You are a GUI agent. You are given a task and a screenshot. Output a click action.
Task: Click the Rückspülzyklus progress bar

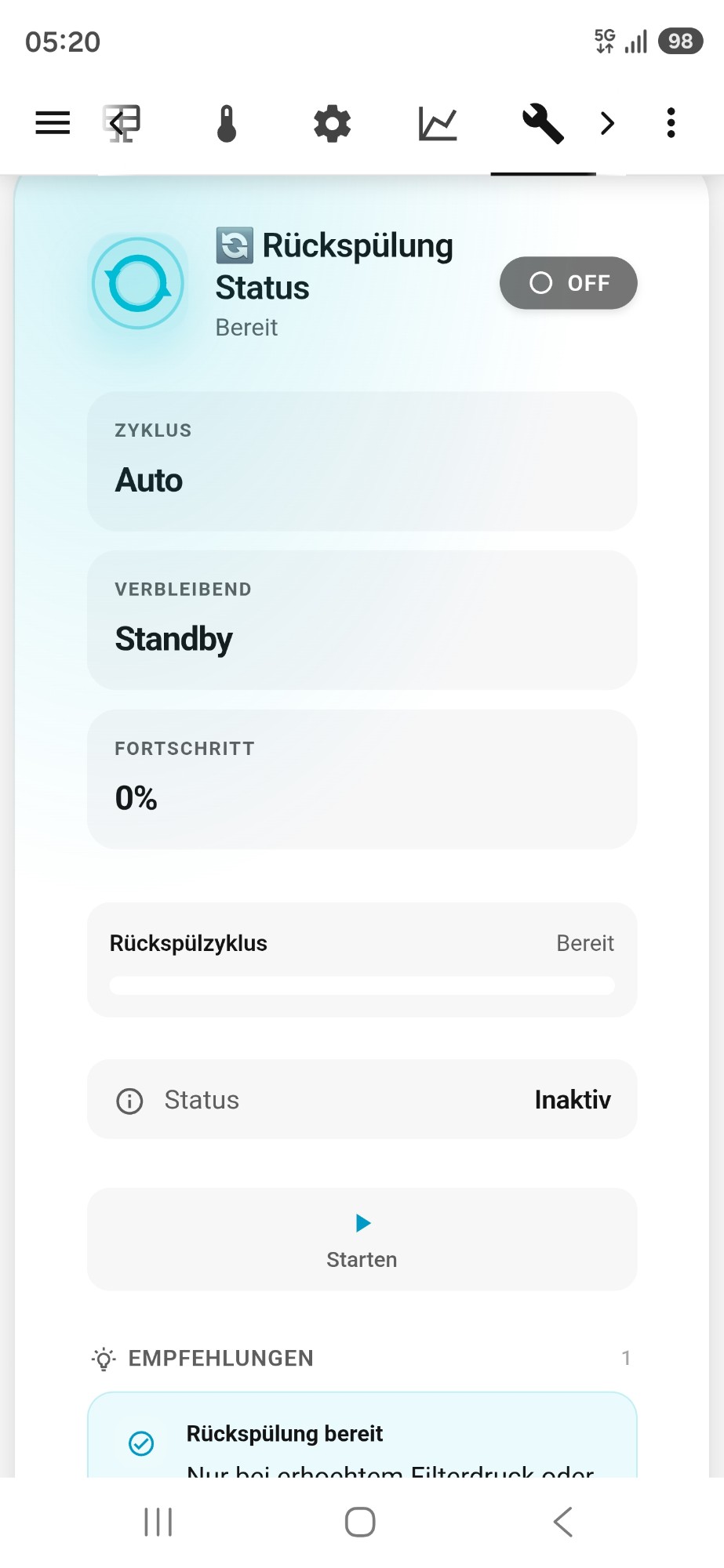(x=362, y=985)
